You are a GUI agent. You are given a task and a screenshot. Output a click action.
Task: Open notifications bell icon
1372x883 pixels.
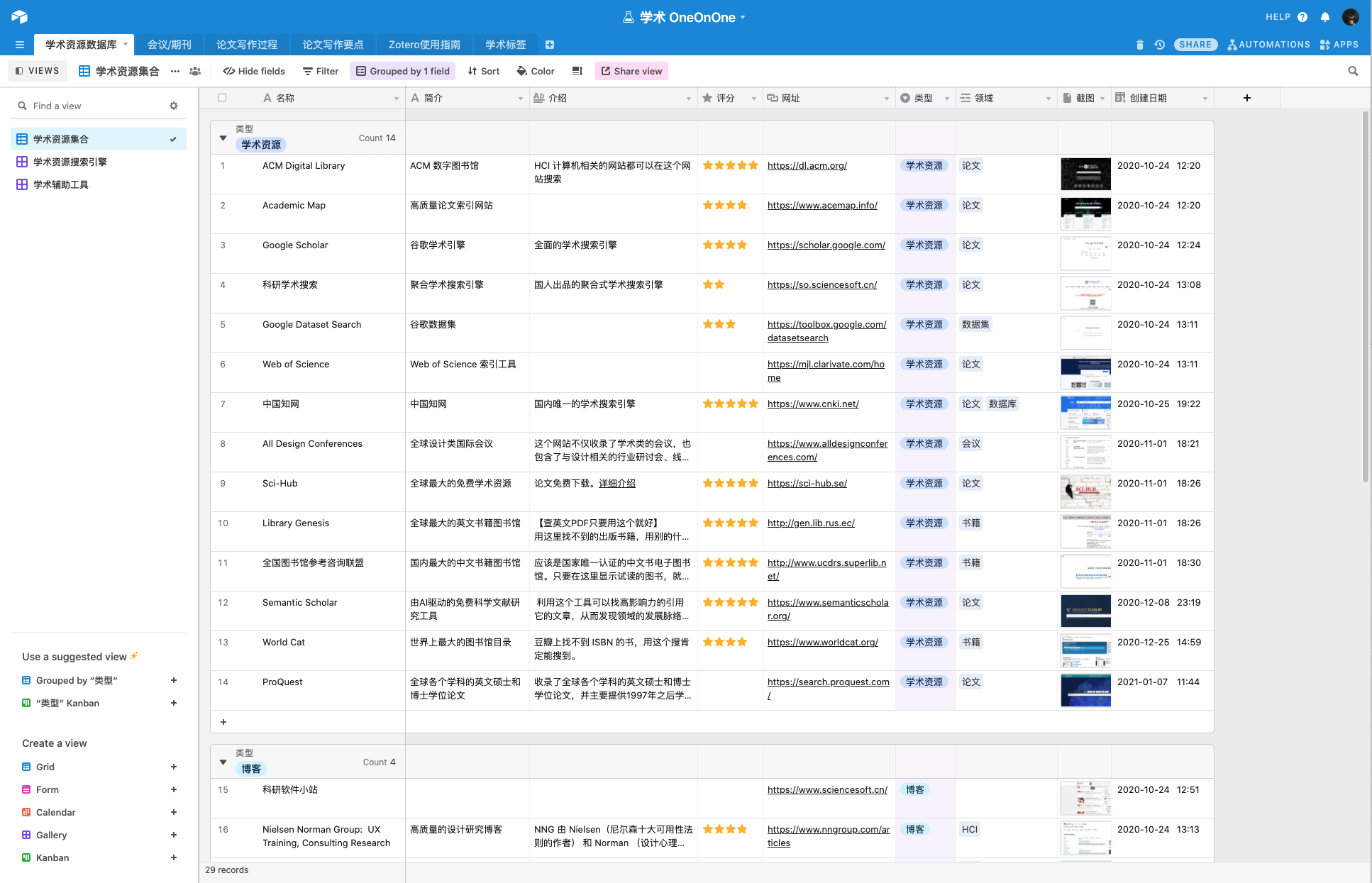coord(1324,17)
